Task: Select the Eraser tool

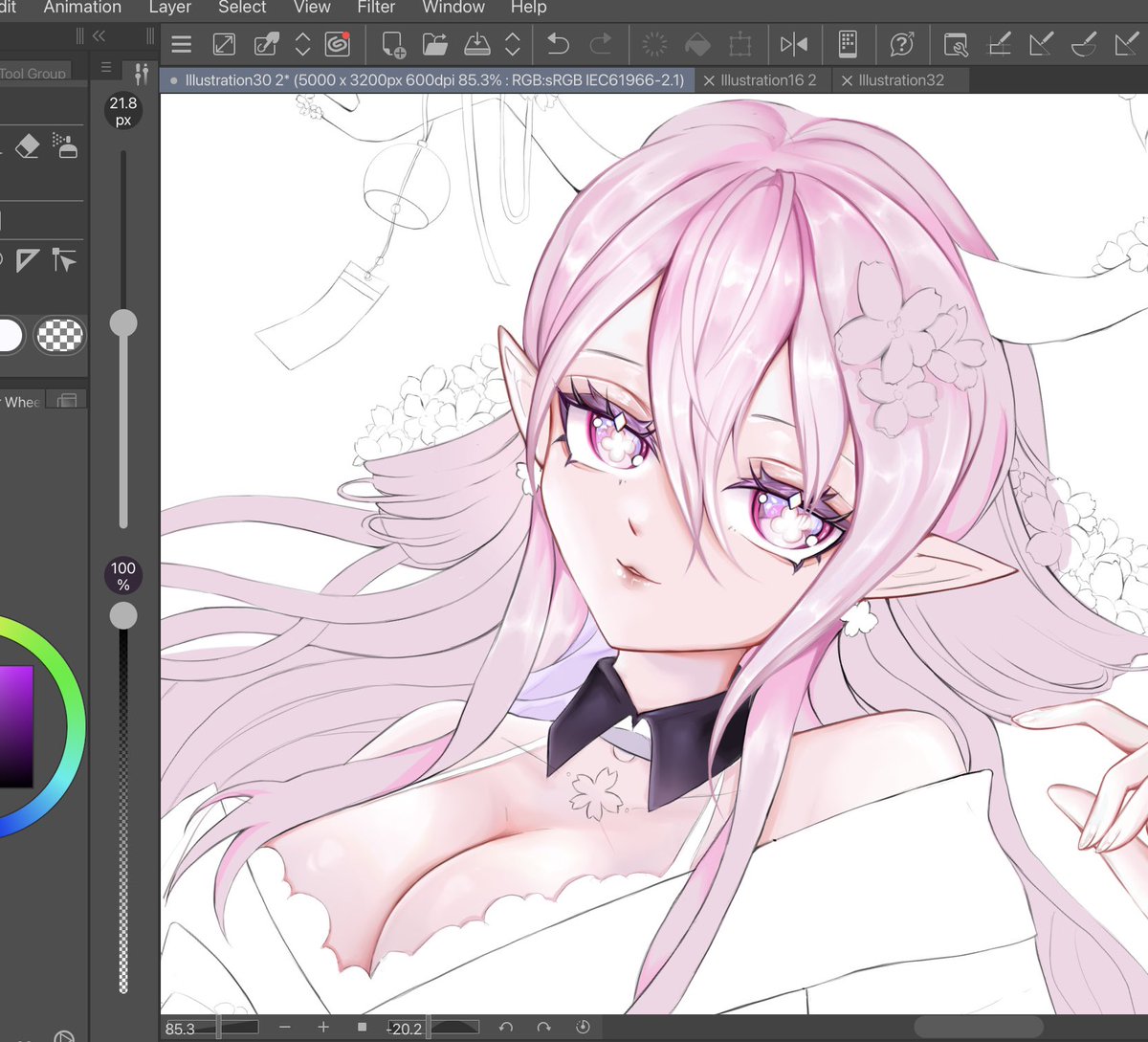Action: [x=27, y=145]
